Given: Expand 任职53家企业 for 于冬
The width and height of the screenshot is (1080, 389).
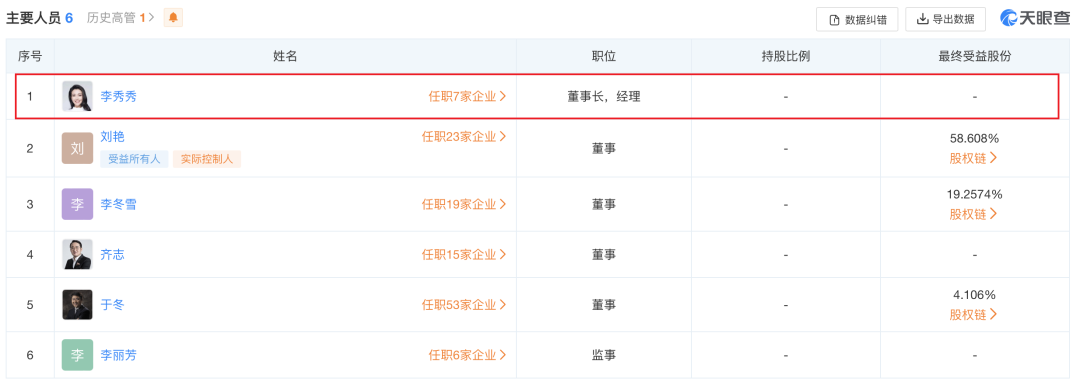Looking at the screenshot, I should tap(464, 305).
